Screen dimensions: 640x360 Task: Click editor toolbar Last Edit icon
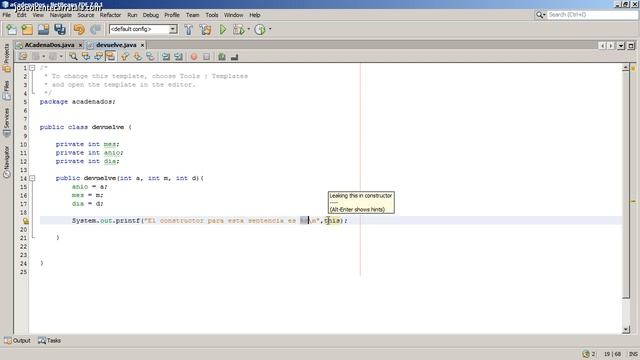coord(23,57)
